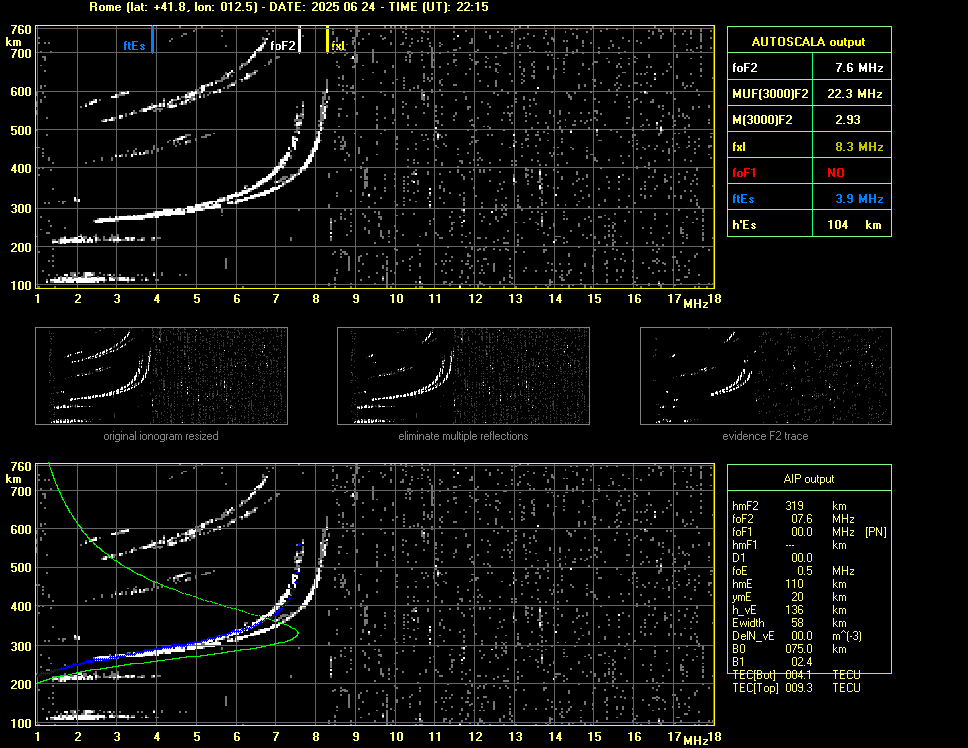Select the TEC[Top] row reading 009.3 TECU
Image resolution: width=968 pixels, height=748 pixels.
click(x=796, y=688)
